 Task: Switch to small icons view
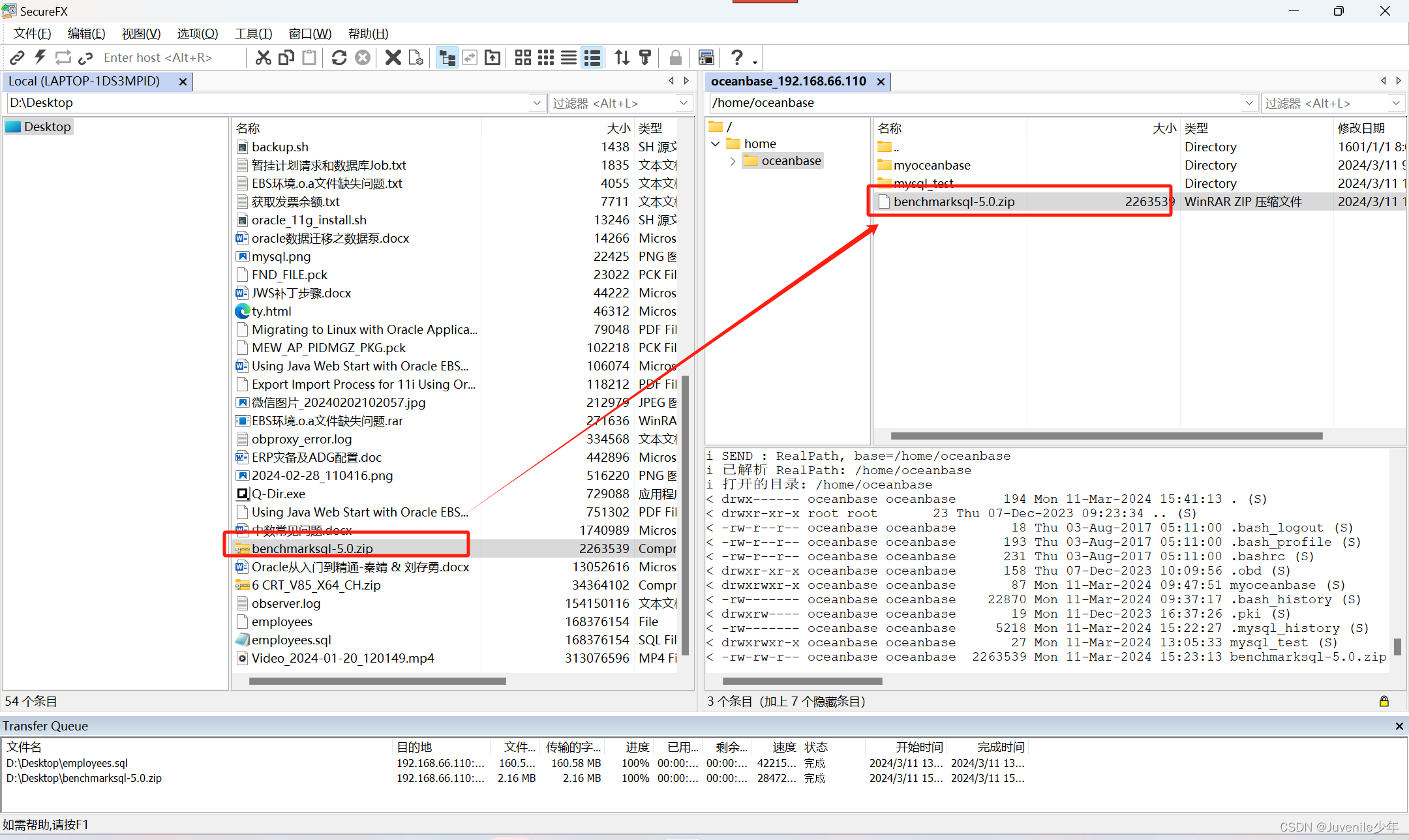546,58
